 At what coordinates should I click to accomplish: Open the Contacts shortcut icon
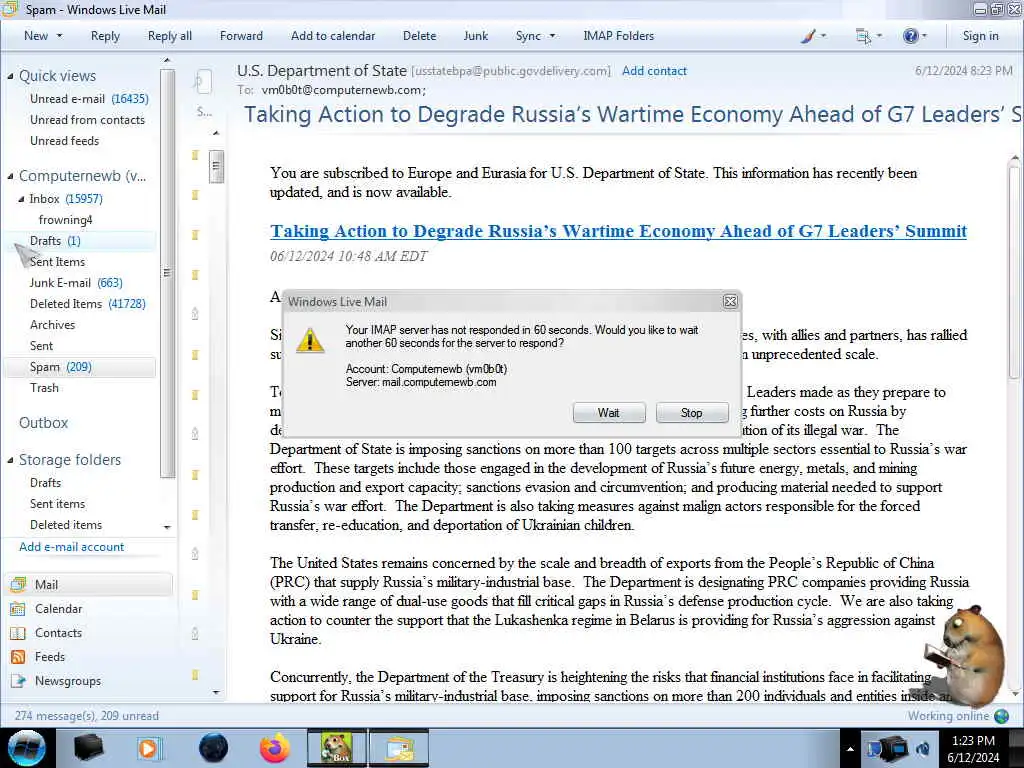coord(18,633)
